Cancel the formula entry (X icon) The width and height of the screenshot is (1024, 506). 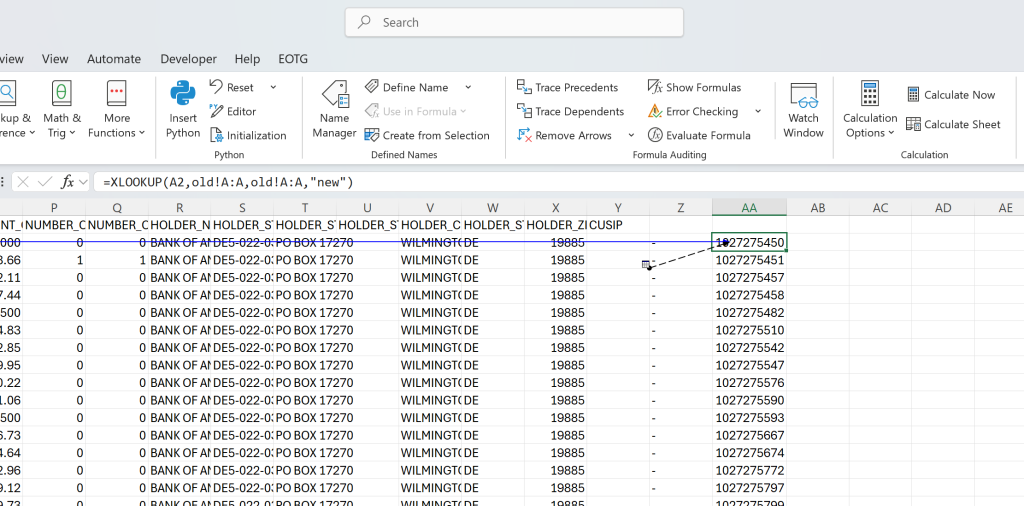click(x=23, y=182)
